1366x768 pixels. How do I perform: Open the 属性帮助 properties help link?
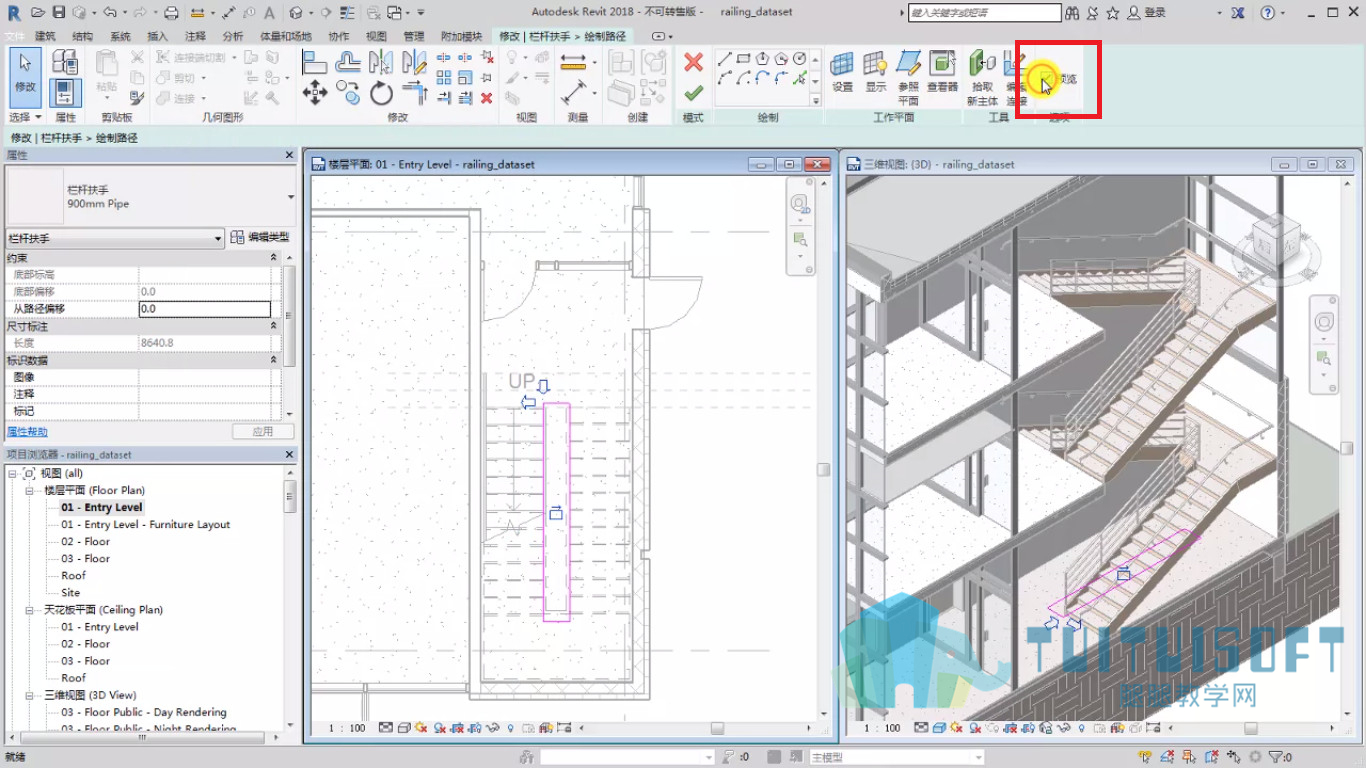pyautogui.click(x=27, y=432)
